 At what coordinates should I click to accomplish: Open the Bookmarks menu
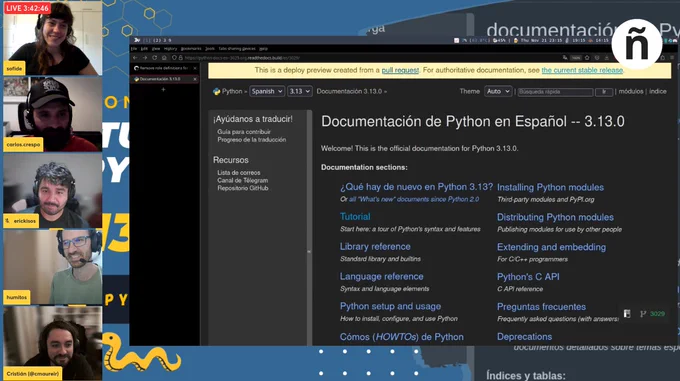(191, 49)
